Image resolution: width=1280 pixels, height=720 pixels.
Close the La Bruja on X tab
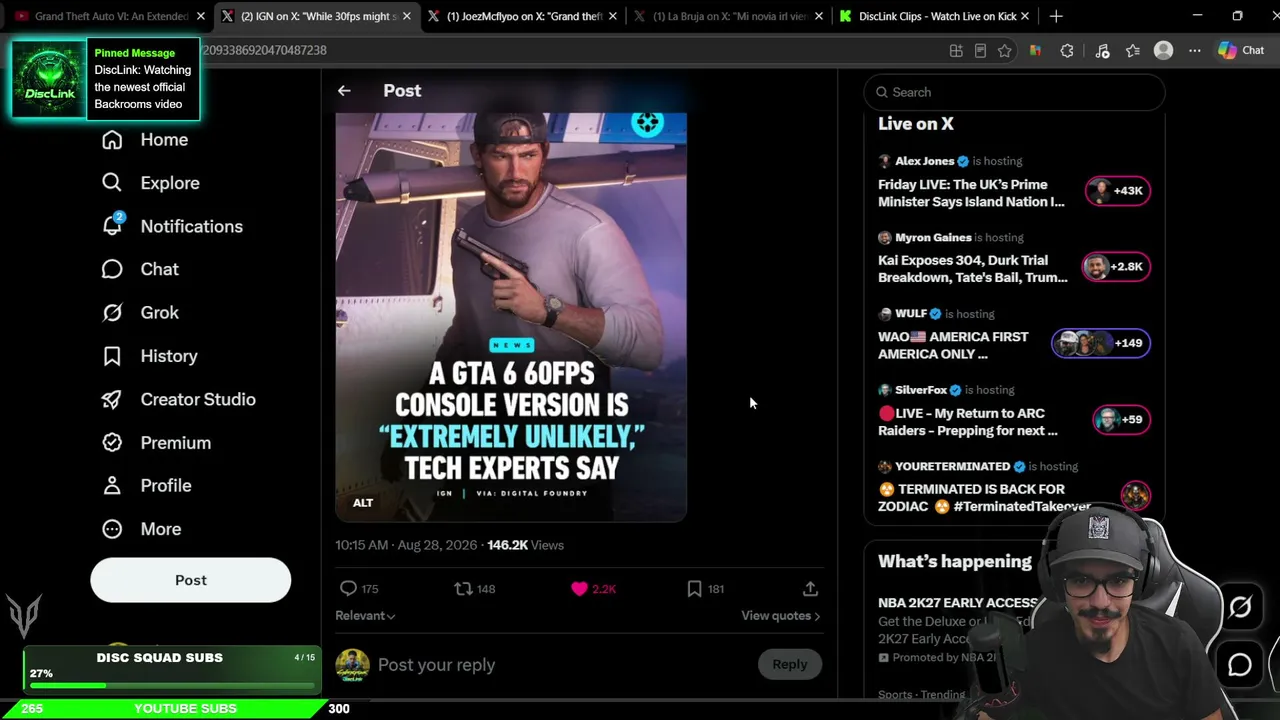click(819, 16)
